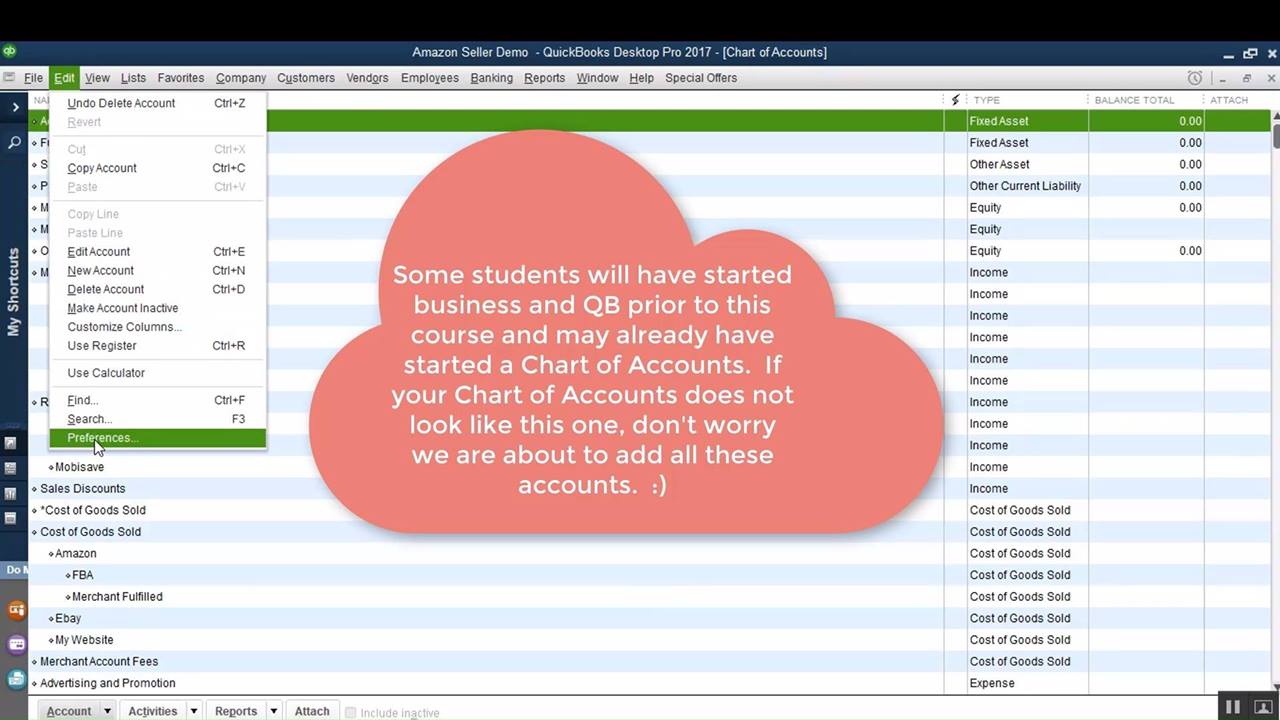This screenshot has height=720, width=1280.
Task: Click the ATTACH column header
Action: coord(1229,100)
